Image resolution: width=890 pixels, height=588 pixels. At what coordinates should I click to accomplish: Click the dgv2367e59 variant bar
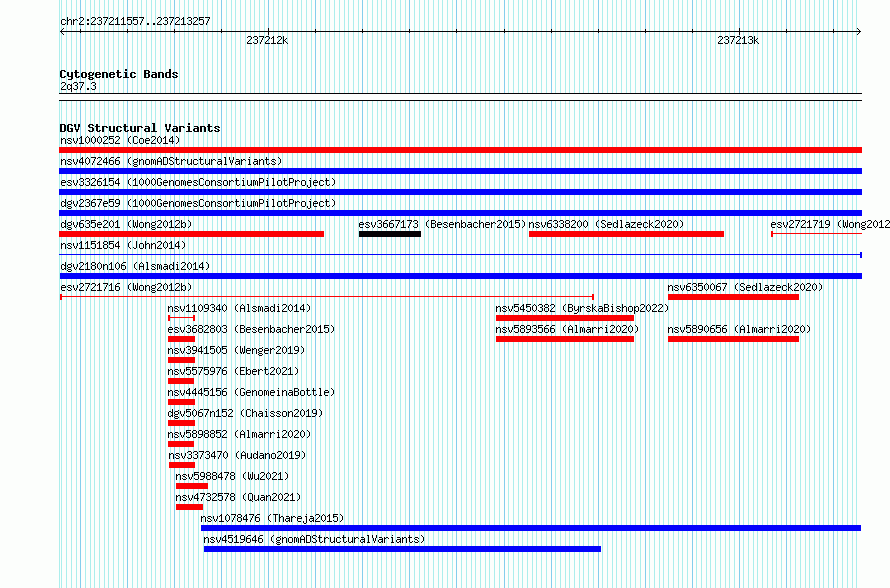point(460,213)
